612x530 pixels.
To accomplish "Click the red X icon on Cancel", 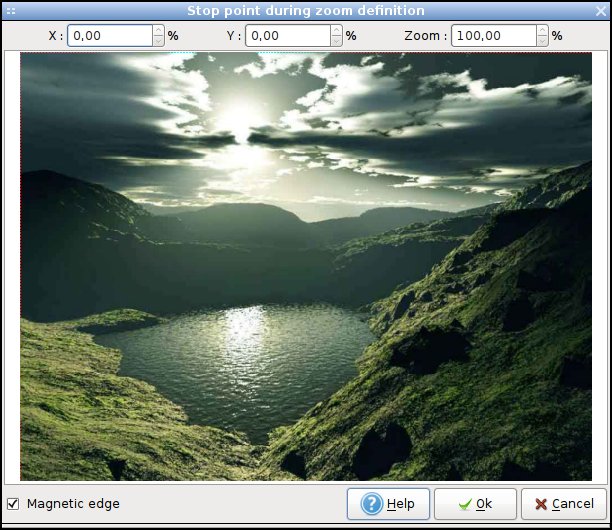I will 541,504.
